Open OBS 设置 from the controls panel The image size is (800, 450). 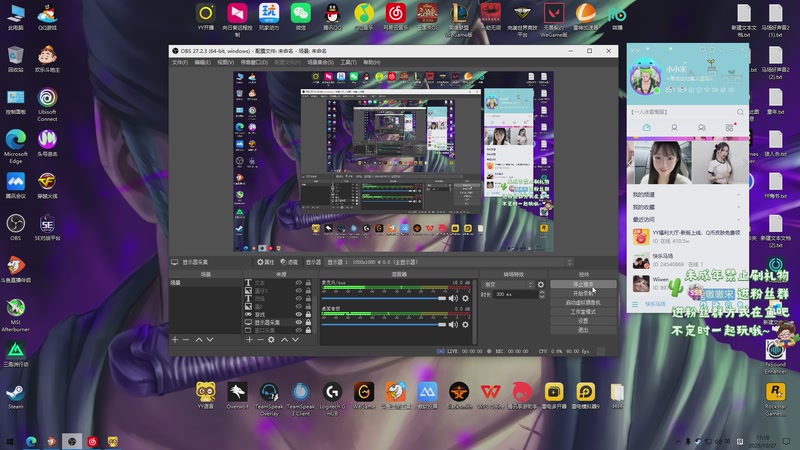[x=583, y=321]
